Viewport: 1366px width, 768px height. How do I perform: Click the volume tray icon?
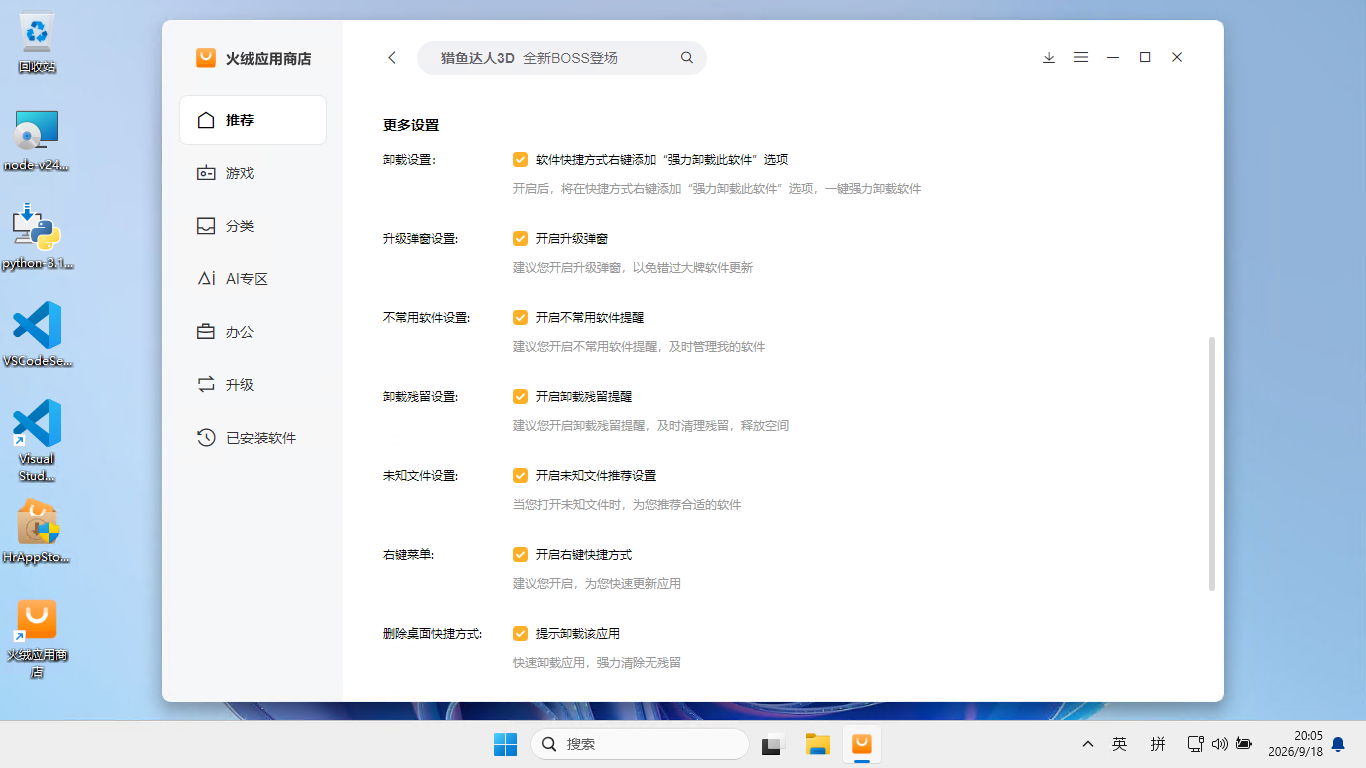pyautogui.click(x=1219, y=744)
